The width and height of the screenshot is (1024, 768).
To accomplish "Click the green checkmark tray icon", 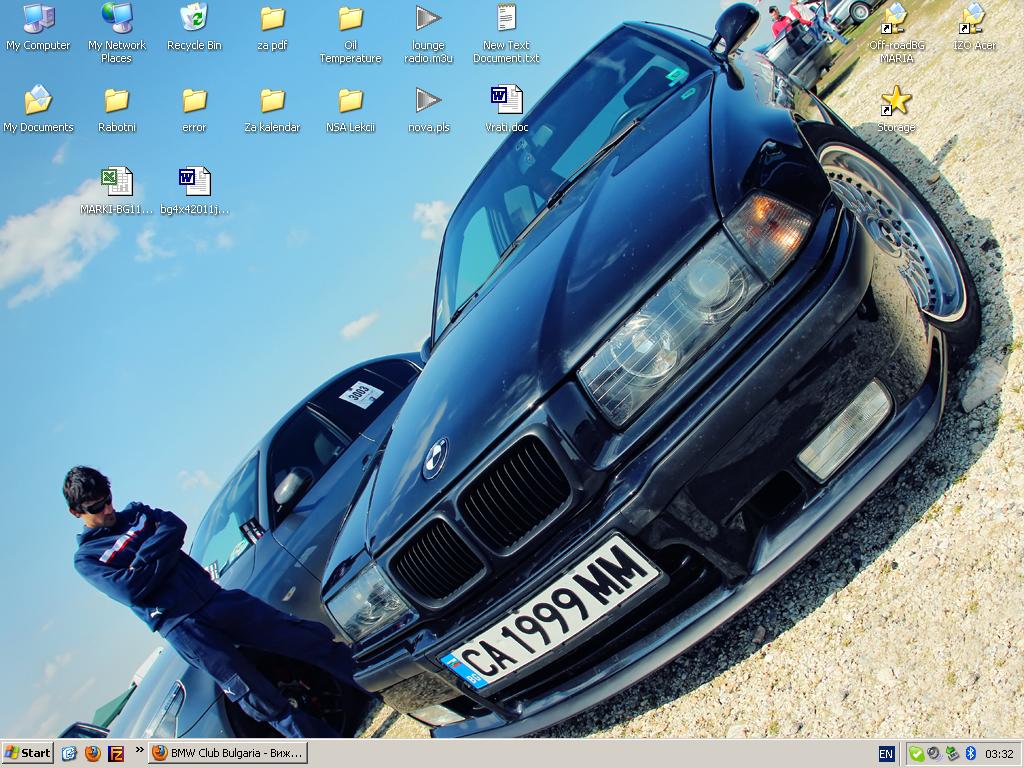I will coord(917,754).
